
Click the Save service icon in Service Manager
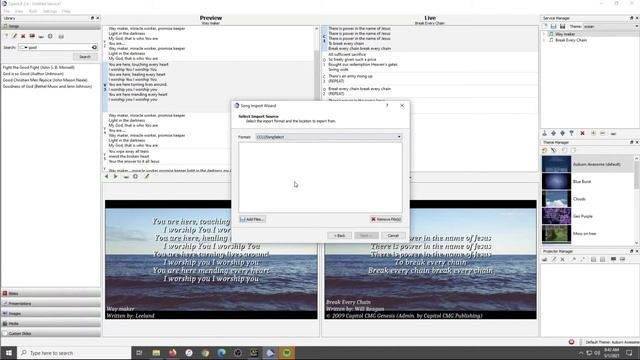click(x=562, y=27)
